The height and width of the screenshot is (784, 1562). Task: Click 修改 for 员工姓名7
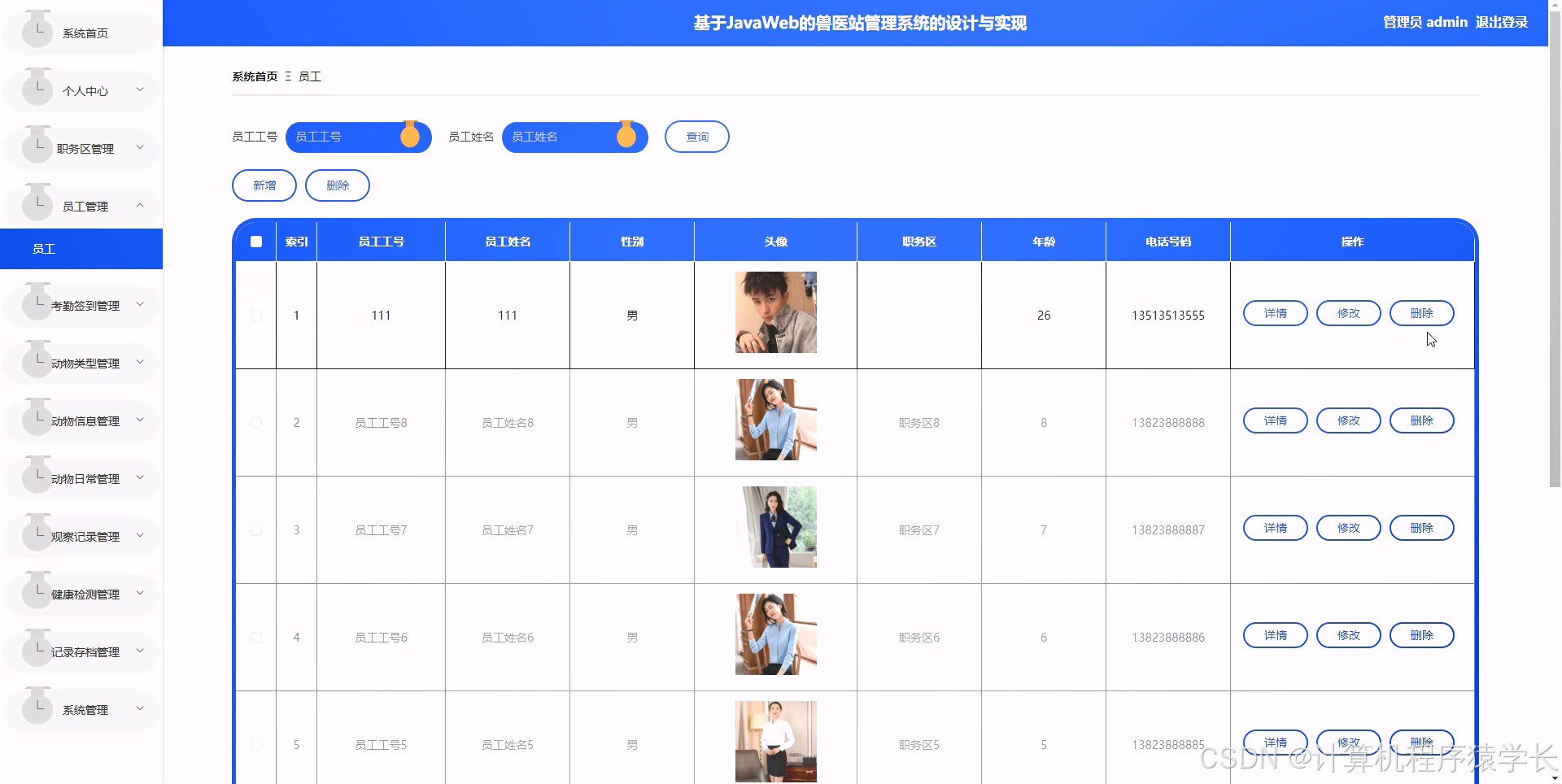pyautogui.click(x=1349, y=528)
